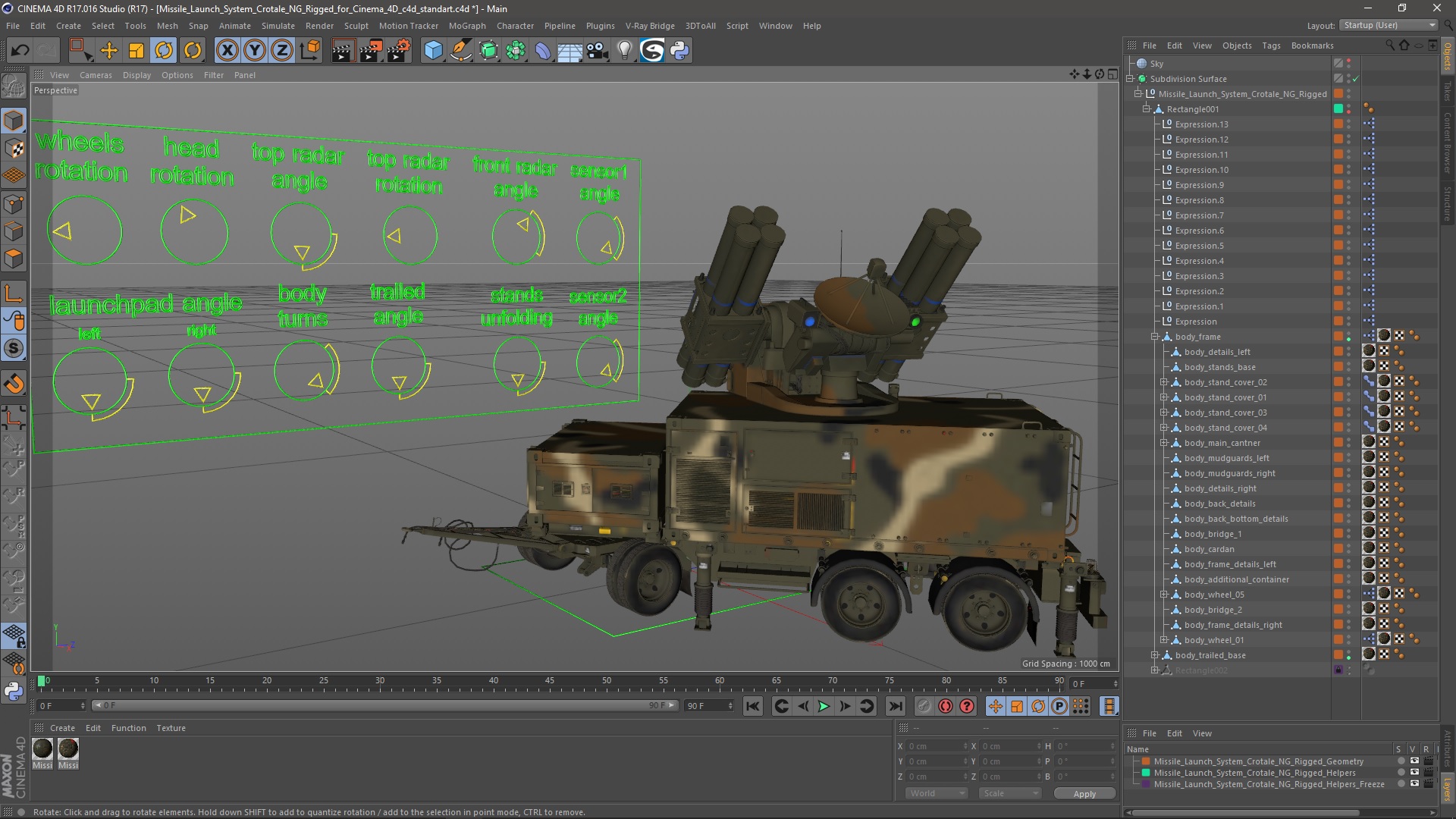Click the search icon in Object Manager

point(1389,45)
